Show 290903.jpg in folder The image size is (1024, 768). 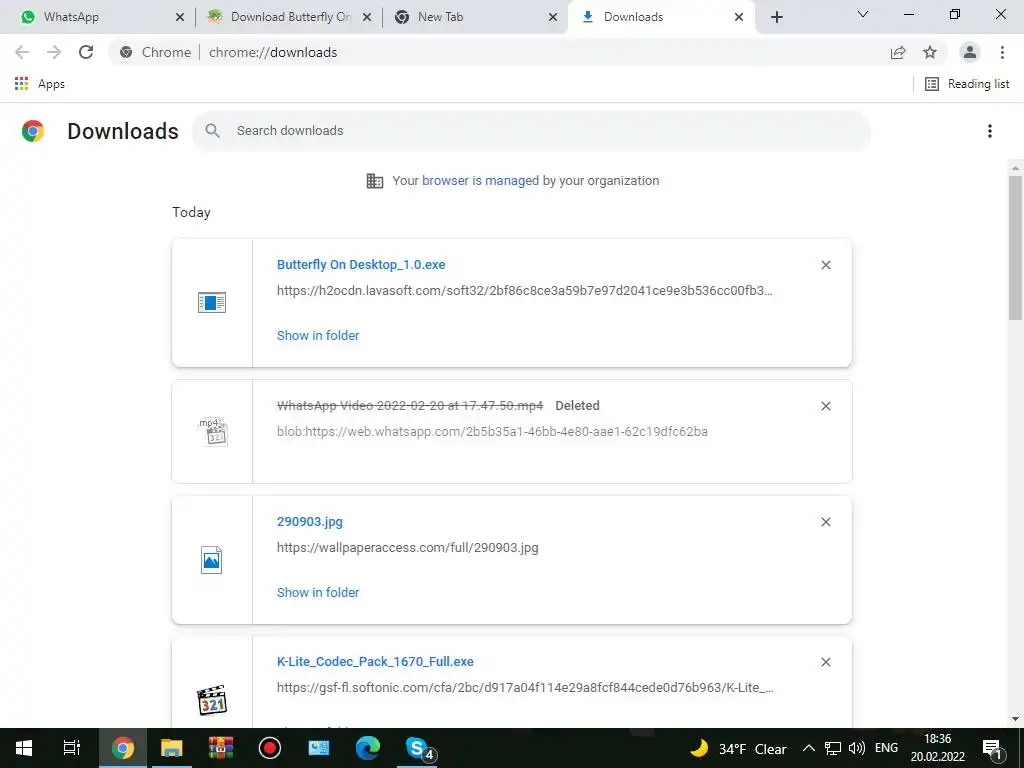pos(318,593)
